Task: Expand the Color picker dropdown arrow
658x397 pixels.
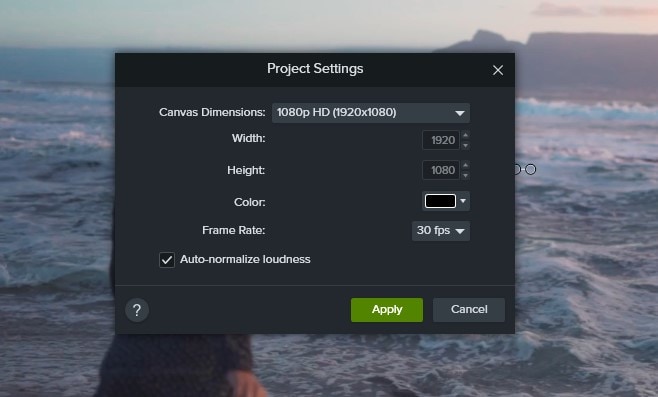Action: pyautogui.click(x=463, y=201)
